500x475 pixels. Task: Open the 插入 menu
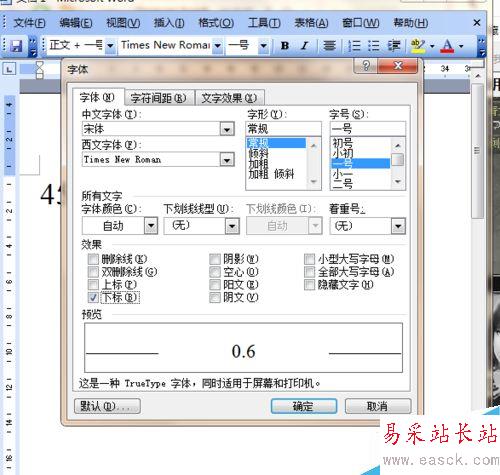click(169, 23)
